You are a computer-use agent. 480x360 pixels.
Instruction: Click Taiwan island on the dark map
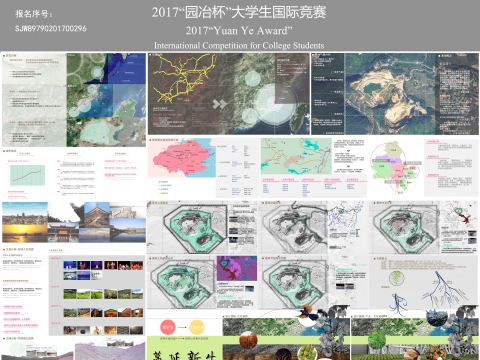[x=298, y=118]
